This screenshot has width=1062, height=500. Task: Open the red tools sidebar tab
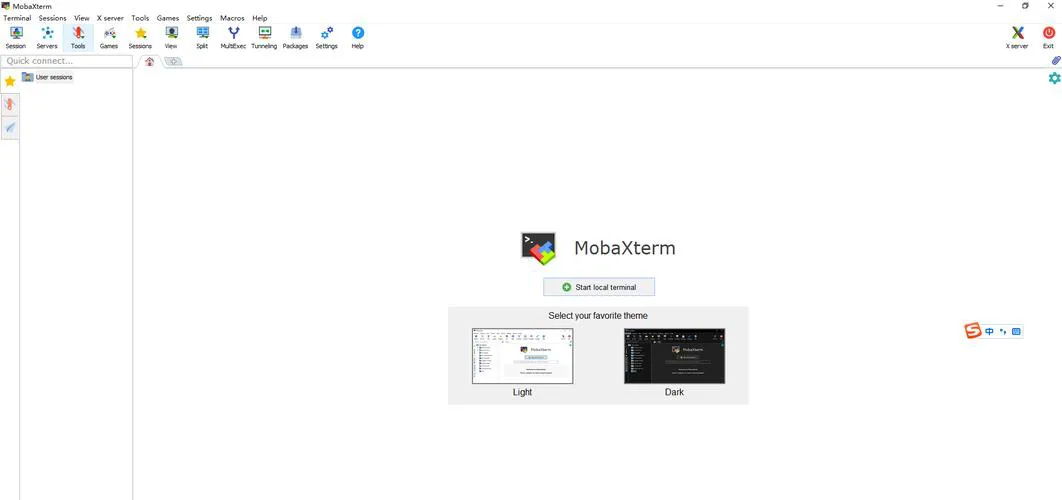point(9,104)
